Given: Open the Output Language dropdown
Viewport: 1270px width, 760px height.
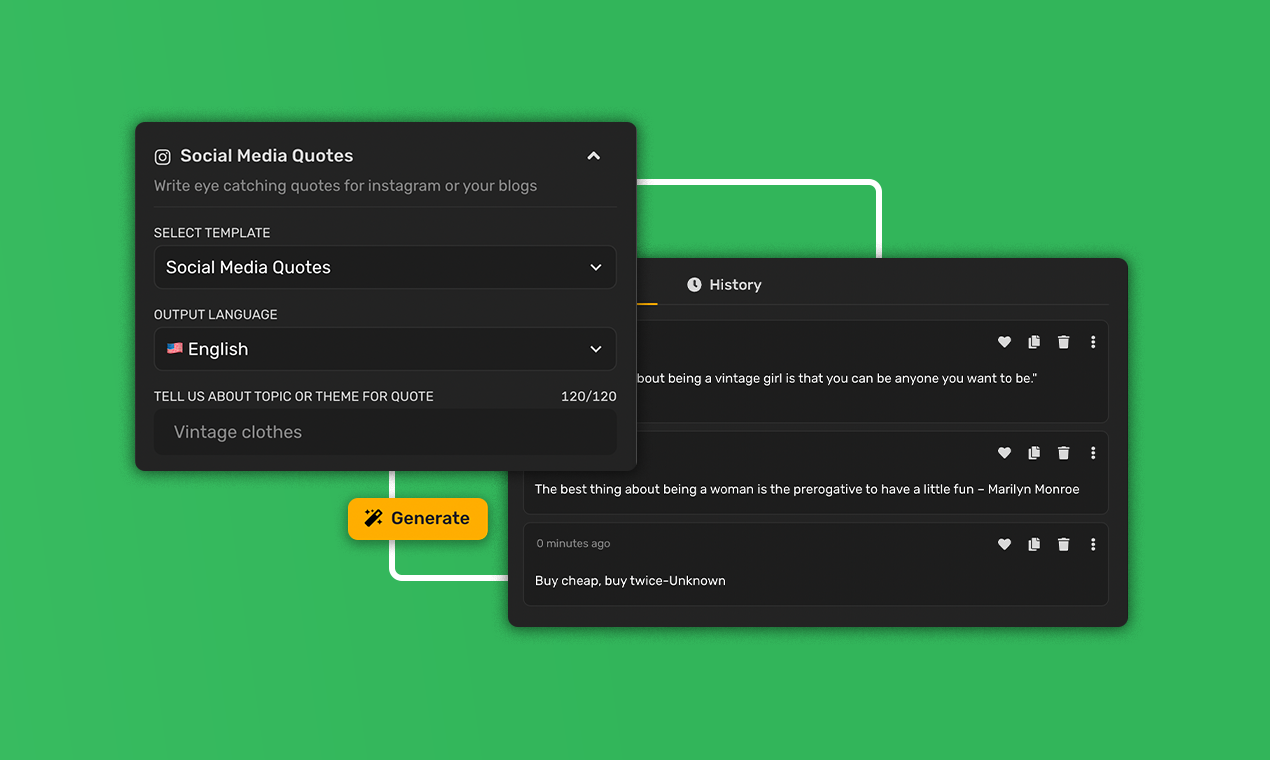Looking at the screenshot, I should (385, 349).
